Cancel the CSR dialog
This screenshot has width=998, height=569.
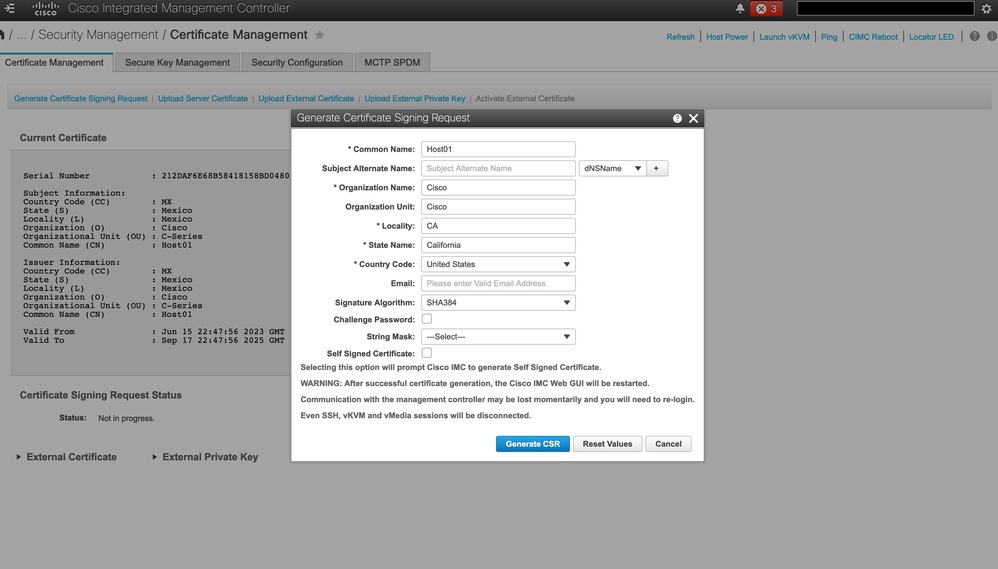[668, 444]
